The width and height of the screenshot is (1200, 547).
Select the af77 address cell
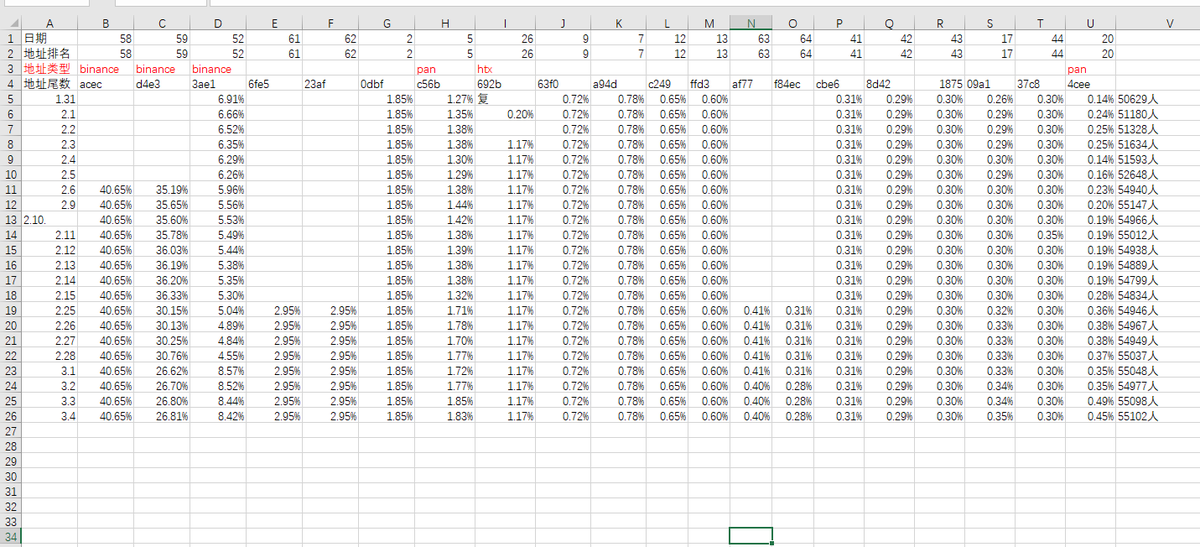pos(751,84)
